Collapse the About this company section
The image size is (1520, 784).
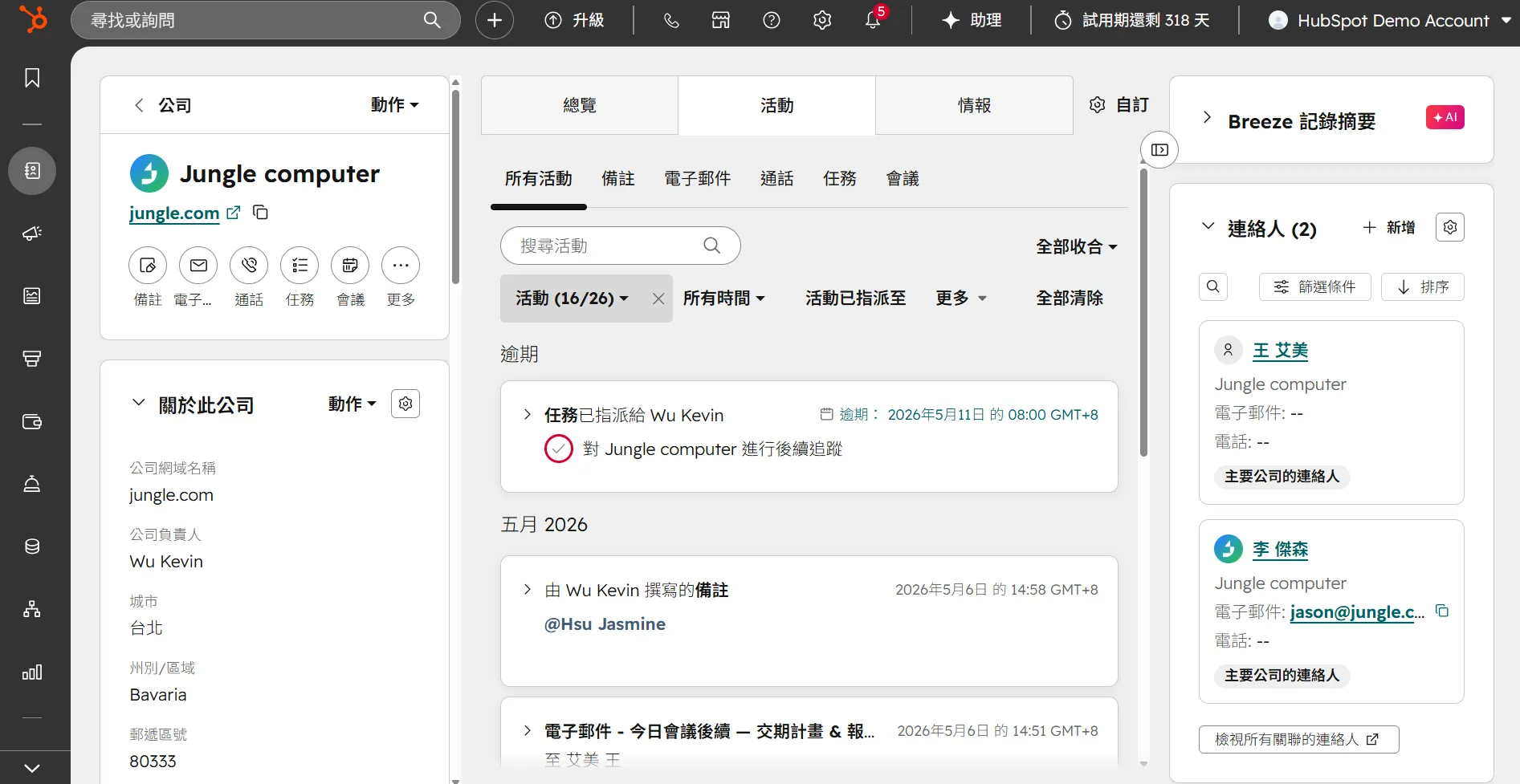click(x=138, y=403)
